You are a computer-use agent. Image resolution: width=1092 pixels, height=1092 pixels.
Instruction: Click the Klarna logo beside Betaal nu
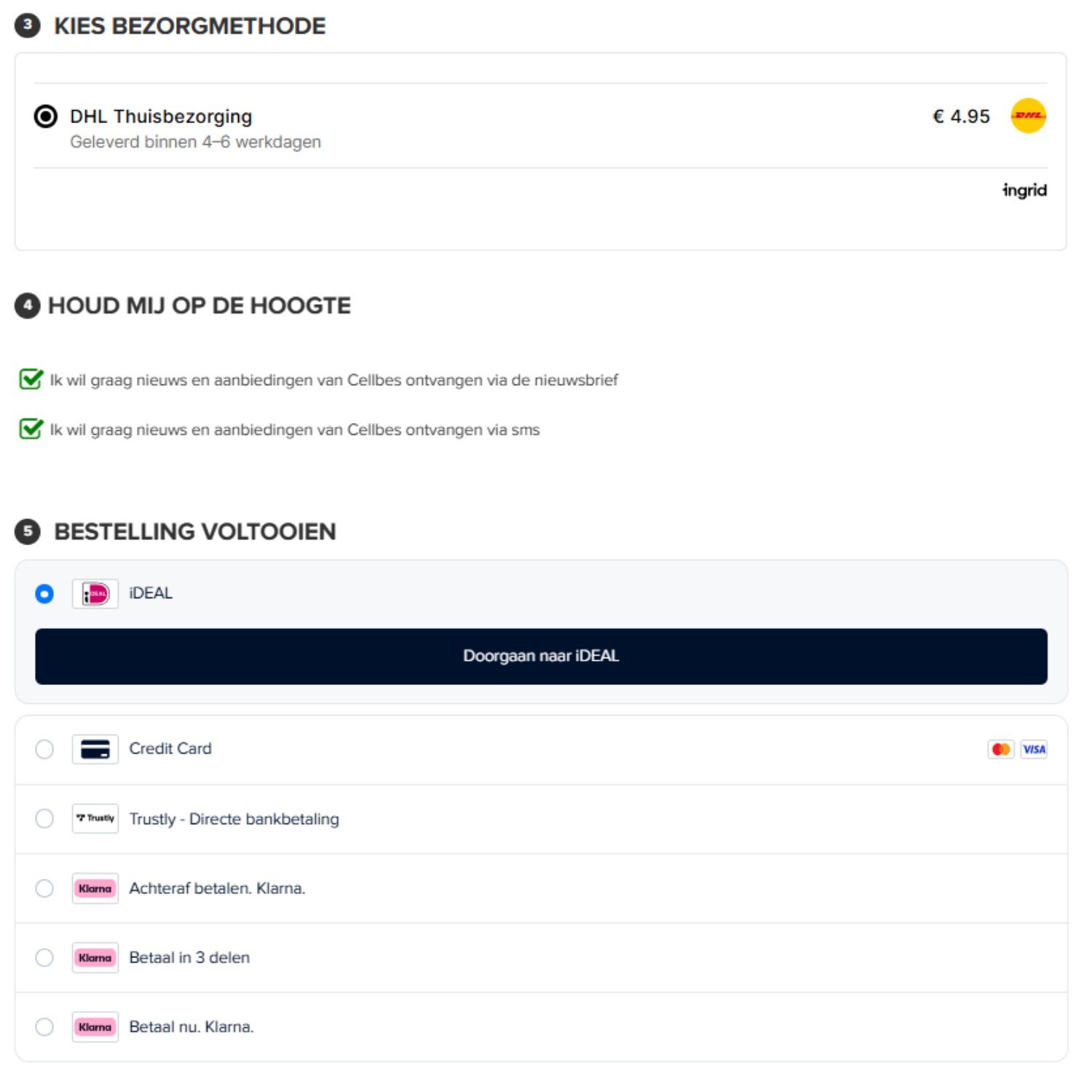pos(95,1026)
